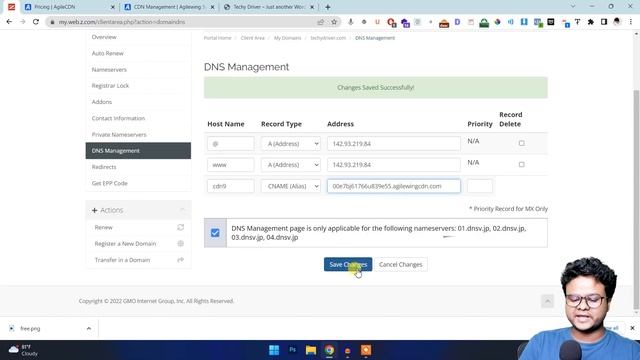Click Transfer in a Domain link
The image size is (640, 360).
pos(122,260)
